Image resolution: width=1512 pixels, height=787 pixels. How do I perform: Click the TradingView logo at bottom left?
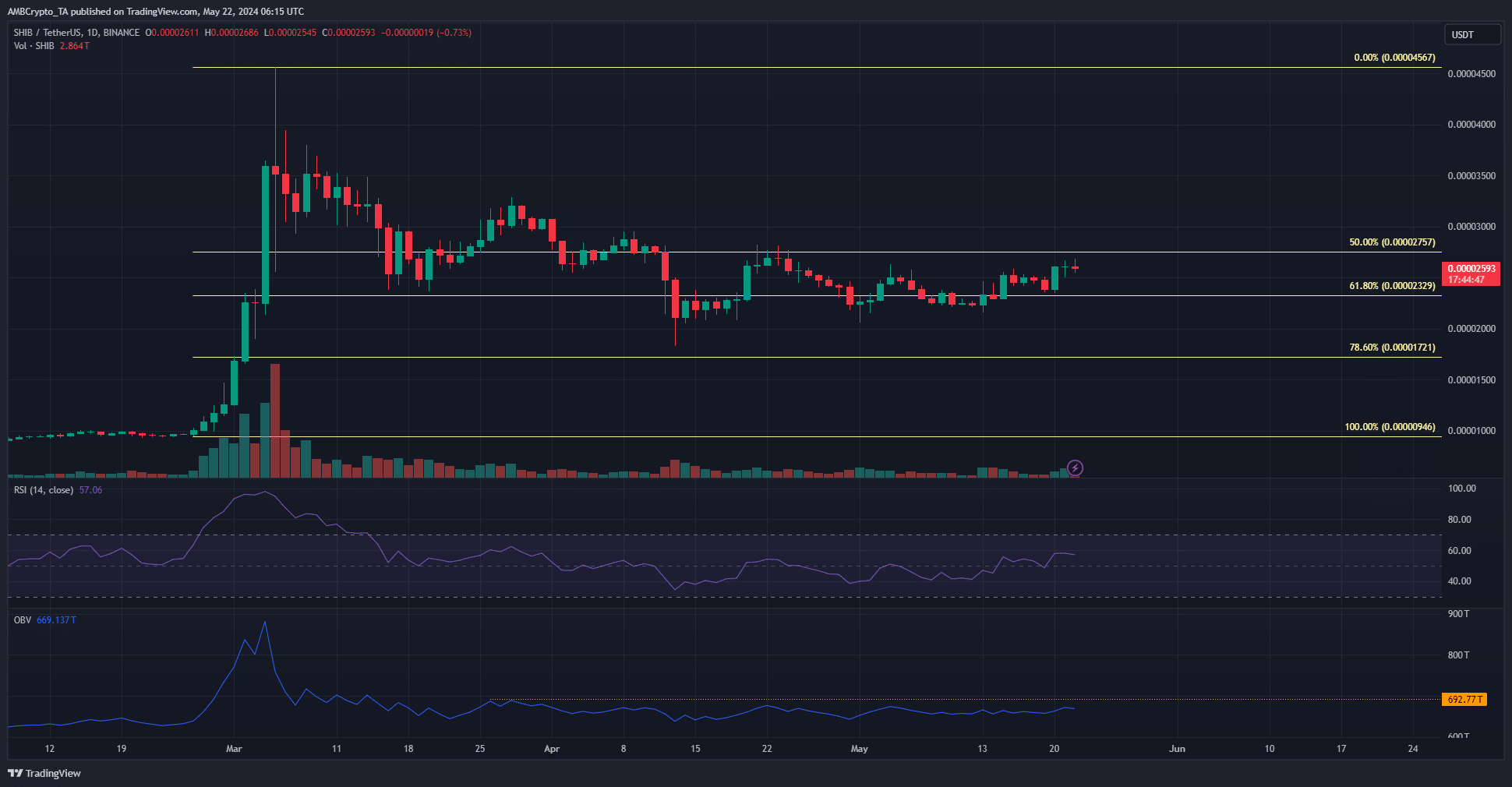44,773
